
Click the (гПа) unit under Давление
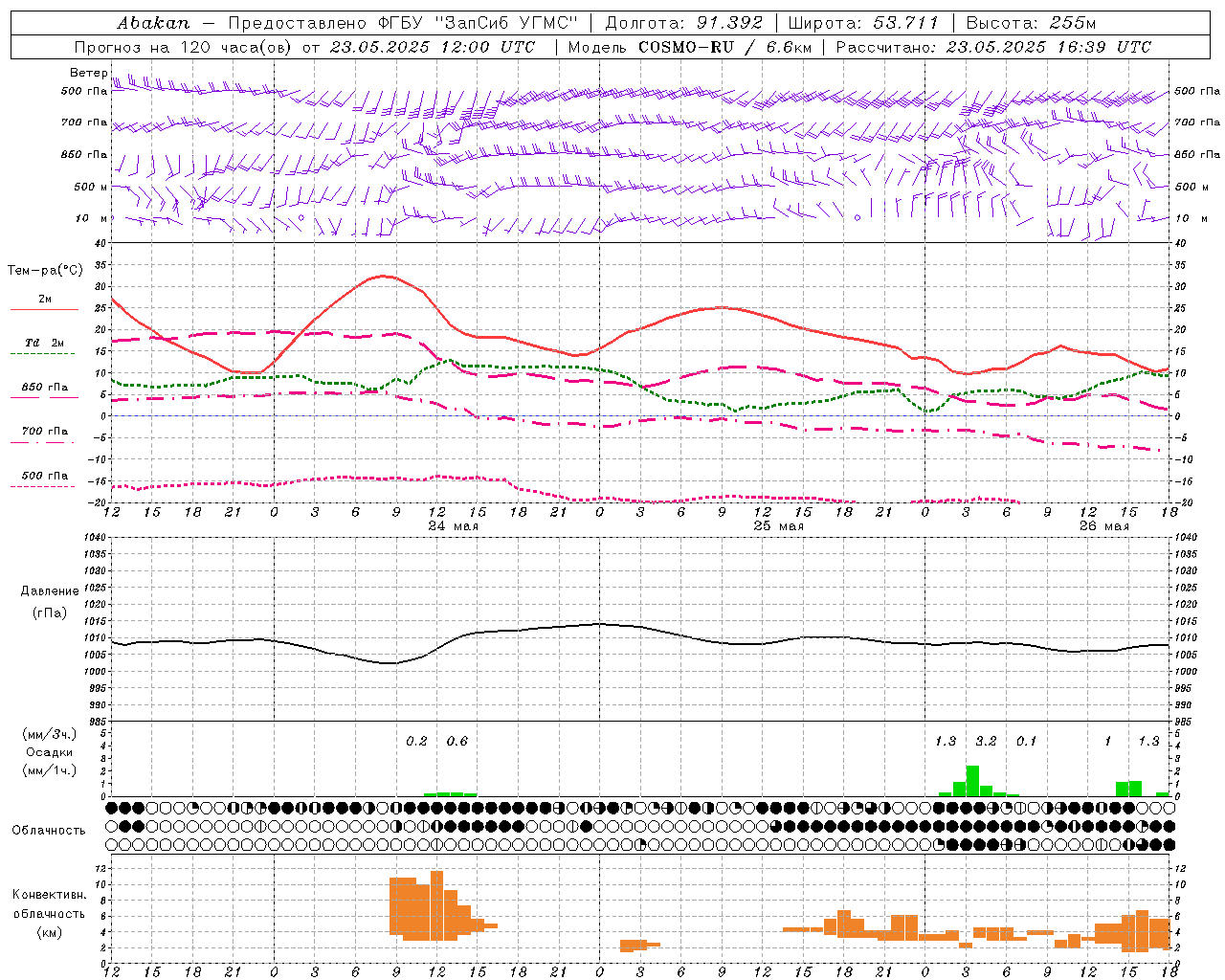[x=50, y=612]
